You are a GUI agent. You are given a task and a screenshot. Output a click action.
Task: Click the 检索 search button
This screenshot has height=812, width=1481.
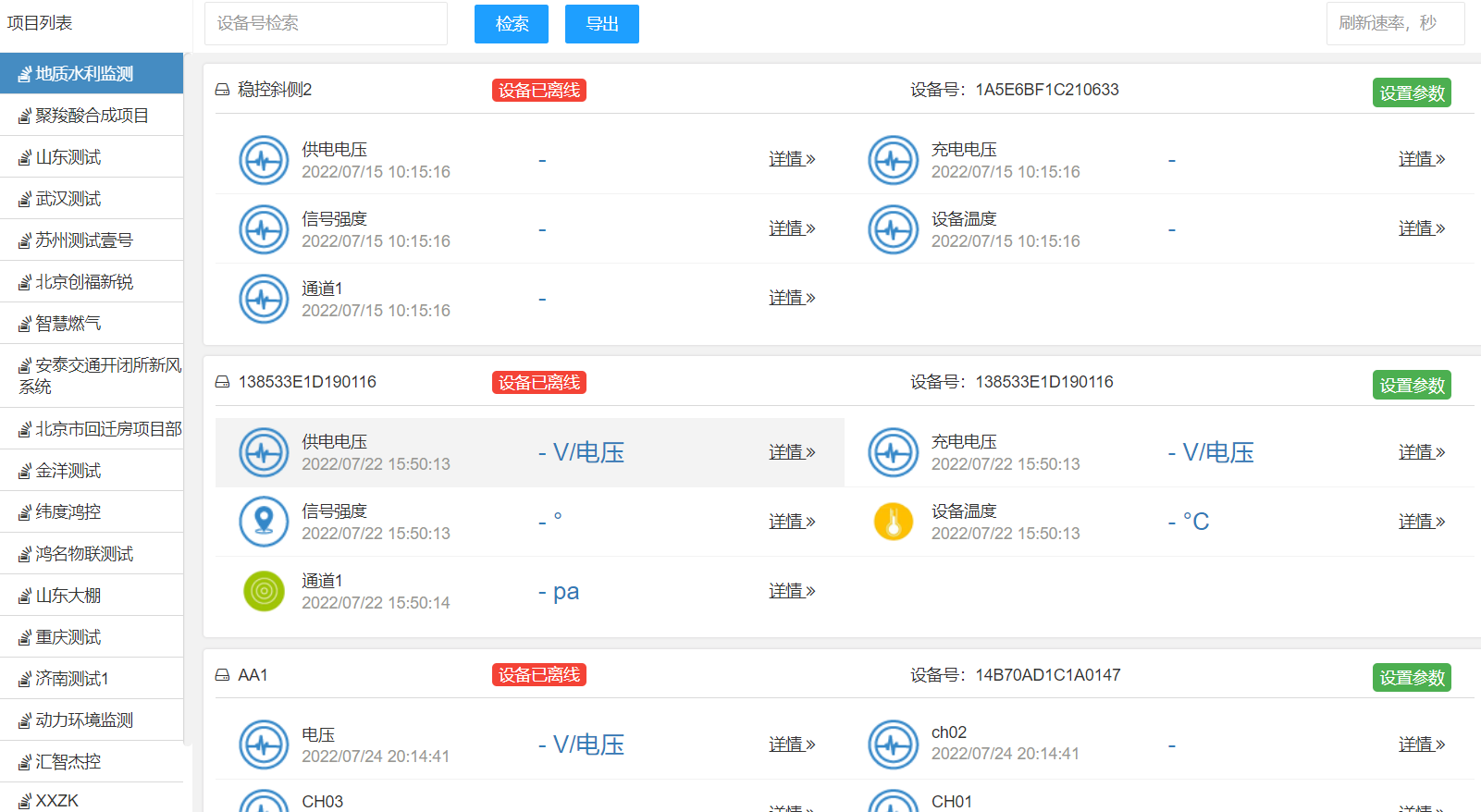512,24
